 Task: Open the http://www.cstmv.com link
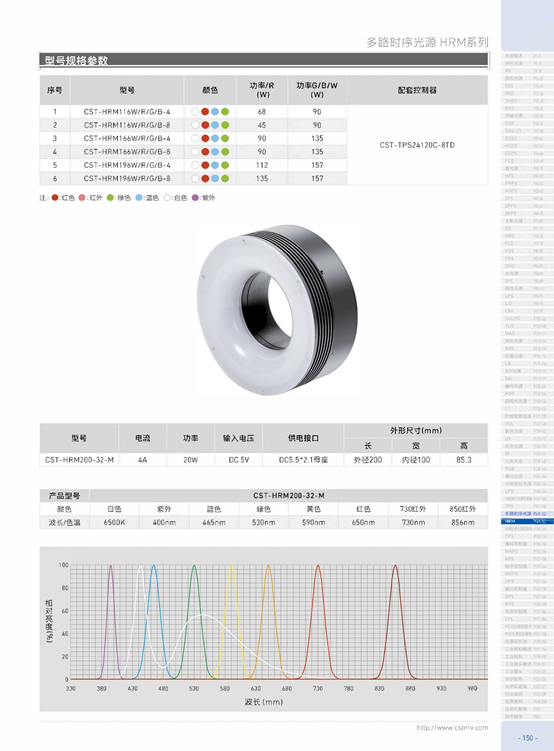[x=452, y=727]
